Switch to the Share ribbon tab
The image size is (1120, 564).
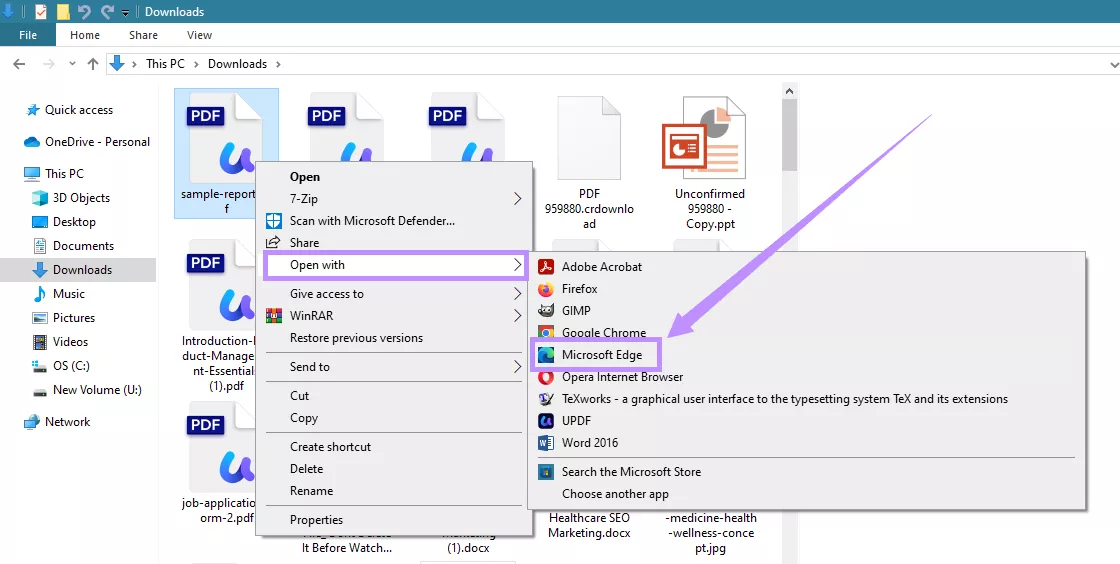(144, 35)
